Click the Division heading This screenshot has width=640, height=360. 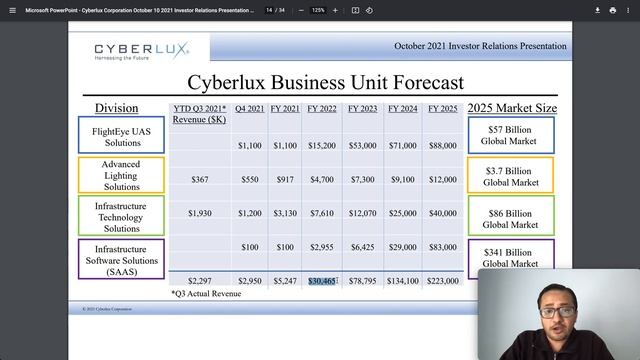coord(116,108)
